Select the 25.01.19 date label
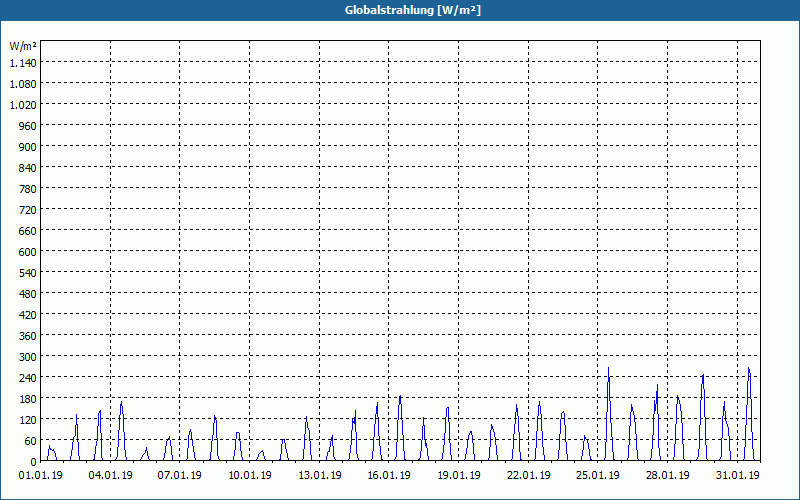The image size is (800, 500). [598, 476]
